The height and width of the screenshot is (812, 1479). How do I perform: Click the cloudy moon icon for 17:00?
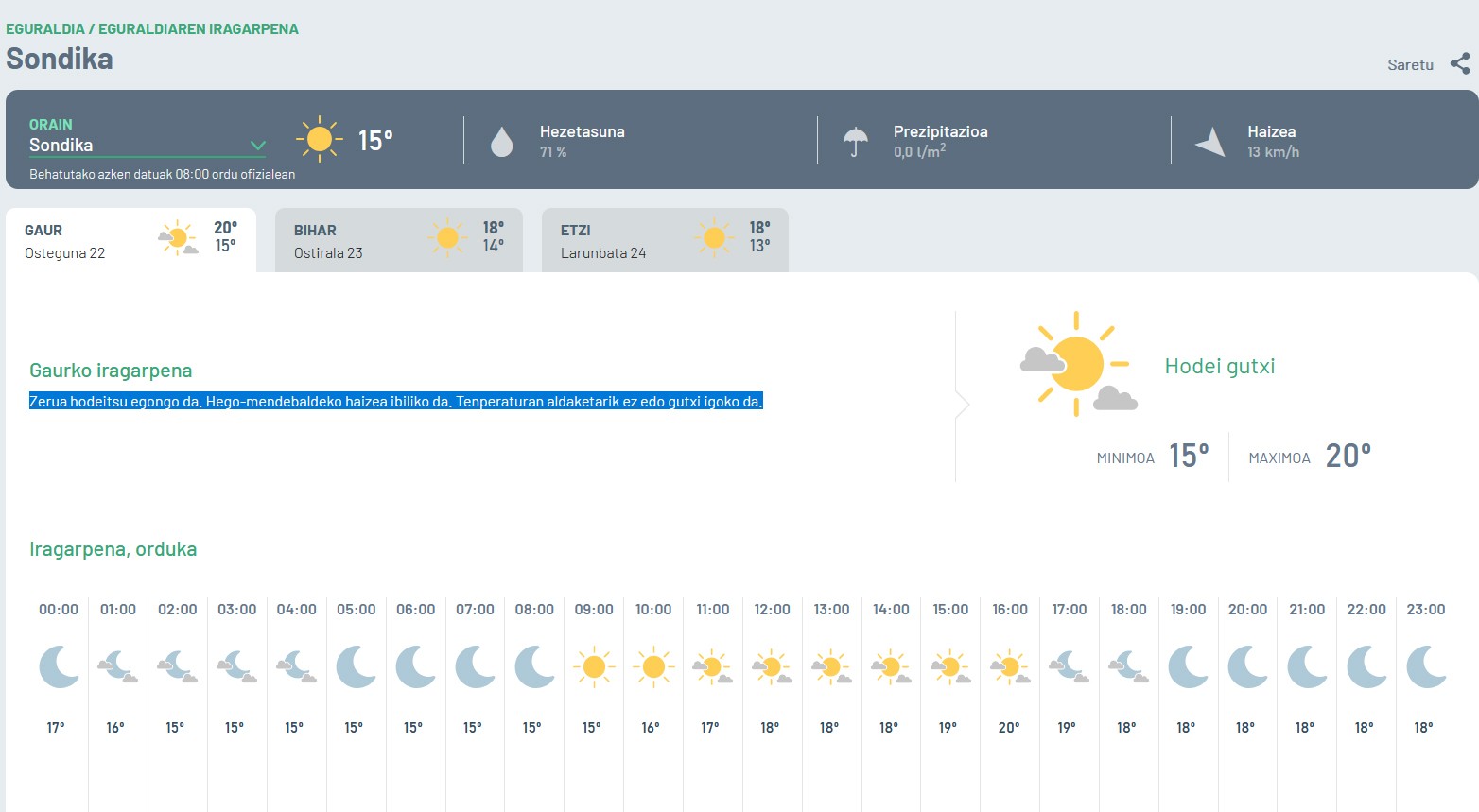click(x=1069, y=666)
